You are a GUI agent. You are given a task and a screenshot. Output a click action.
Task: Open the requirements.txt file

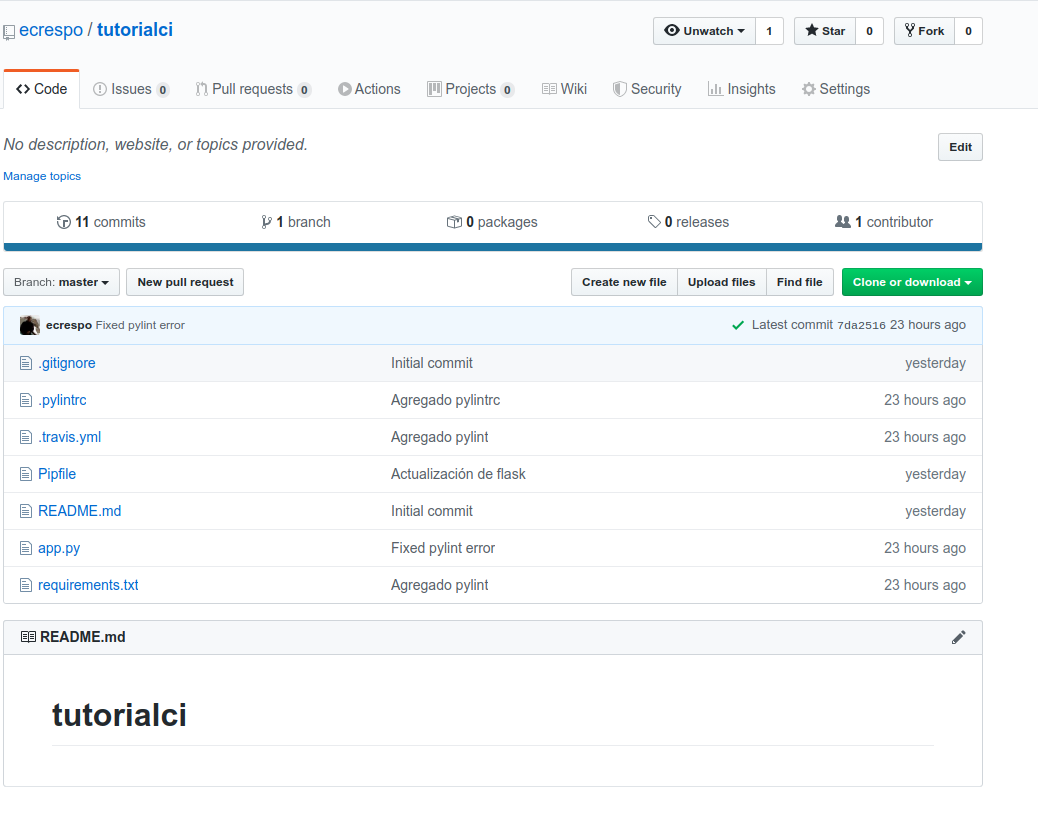point(88,585)
